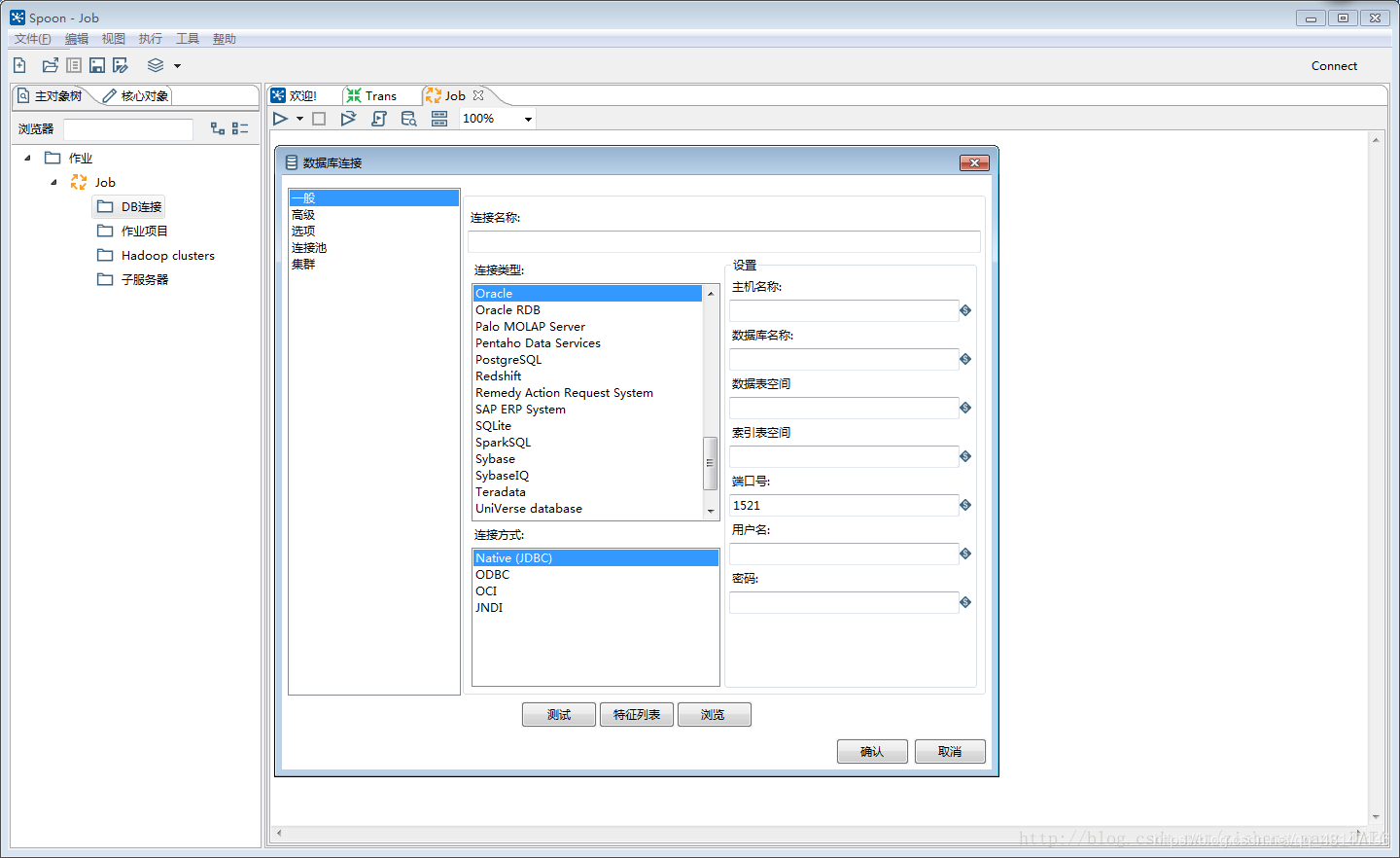The height and width of the screenshot is (858, 1400).
Task: Select 选项 in the dialog category list
Action: point(374,232)
